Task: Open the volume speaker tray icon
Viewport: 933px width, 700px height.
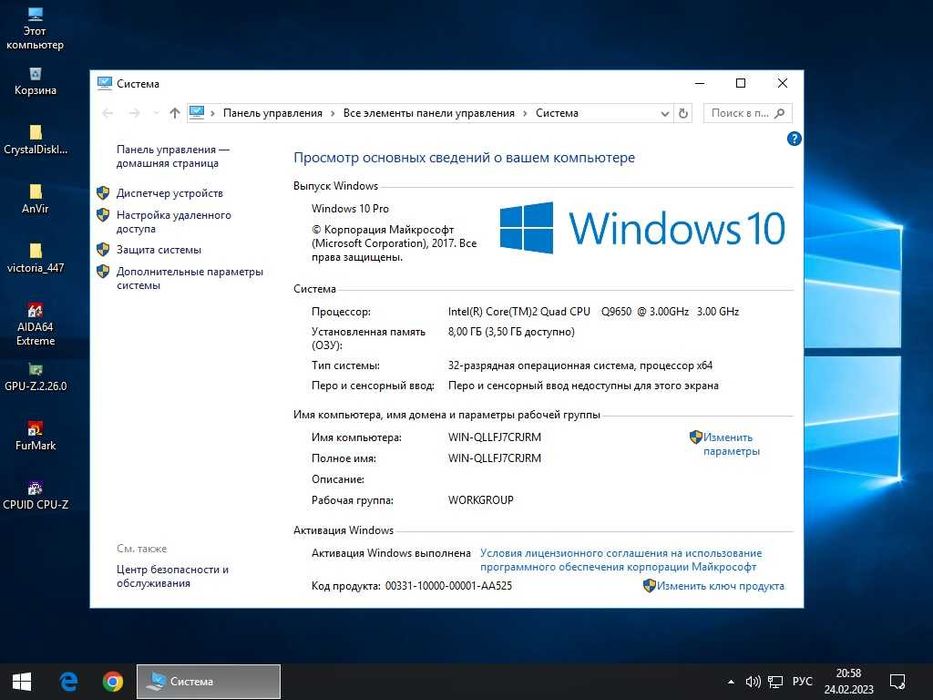Action: pos(753,682)
